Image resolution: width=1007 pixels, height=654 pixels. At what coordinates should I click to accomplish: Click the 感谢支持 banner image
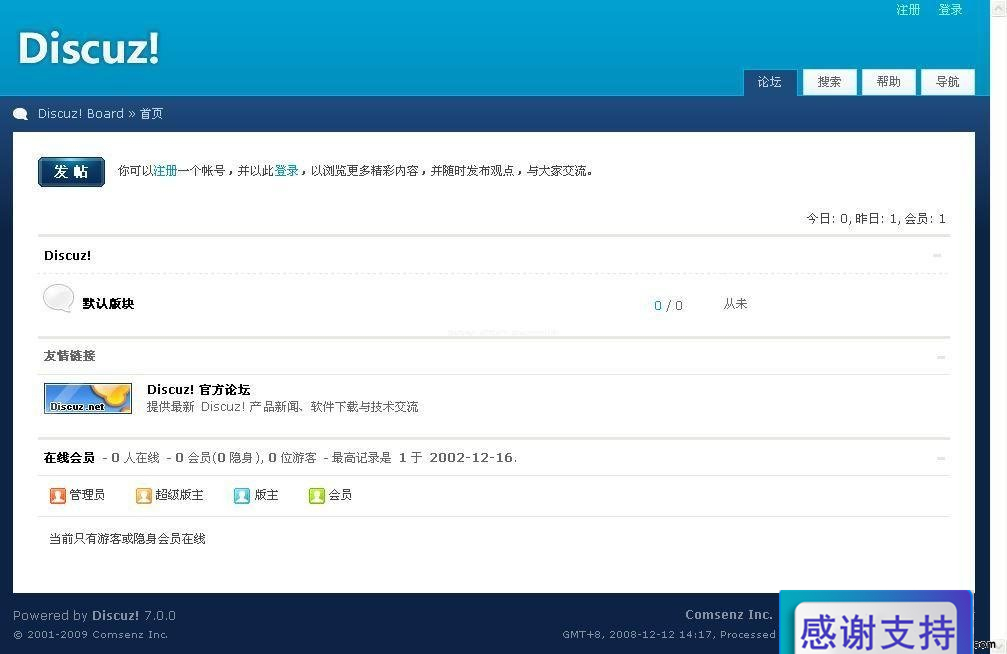(x=876, y=622)
